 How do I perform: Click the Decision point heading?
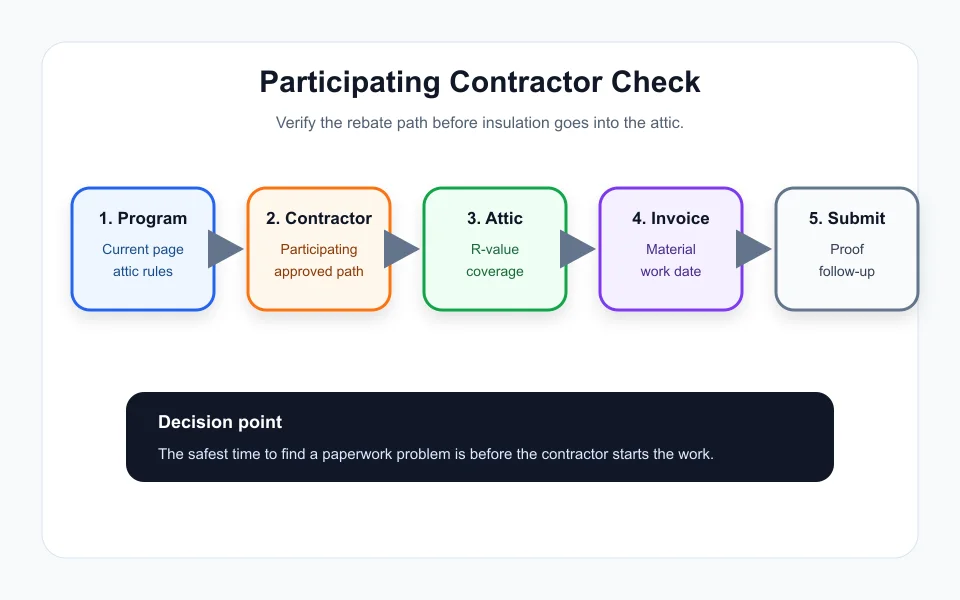tap(220, 422)
